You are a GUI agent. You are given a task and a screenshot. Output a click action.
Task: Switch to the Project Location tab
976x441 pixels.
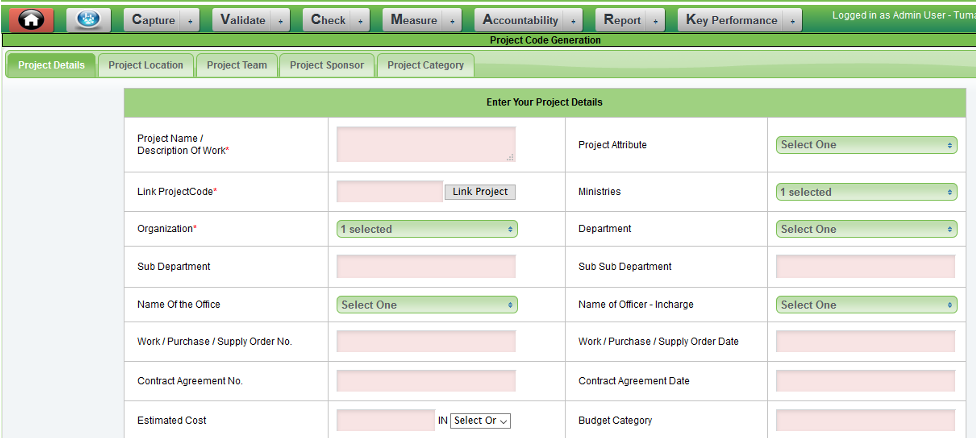tap(146, 65)
